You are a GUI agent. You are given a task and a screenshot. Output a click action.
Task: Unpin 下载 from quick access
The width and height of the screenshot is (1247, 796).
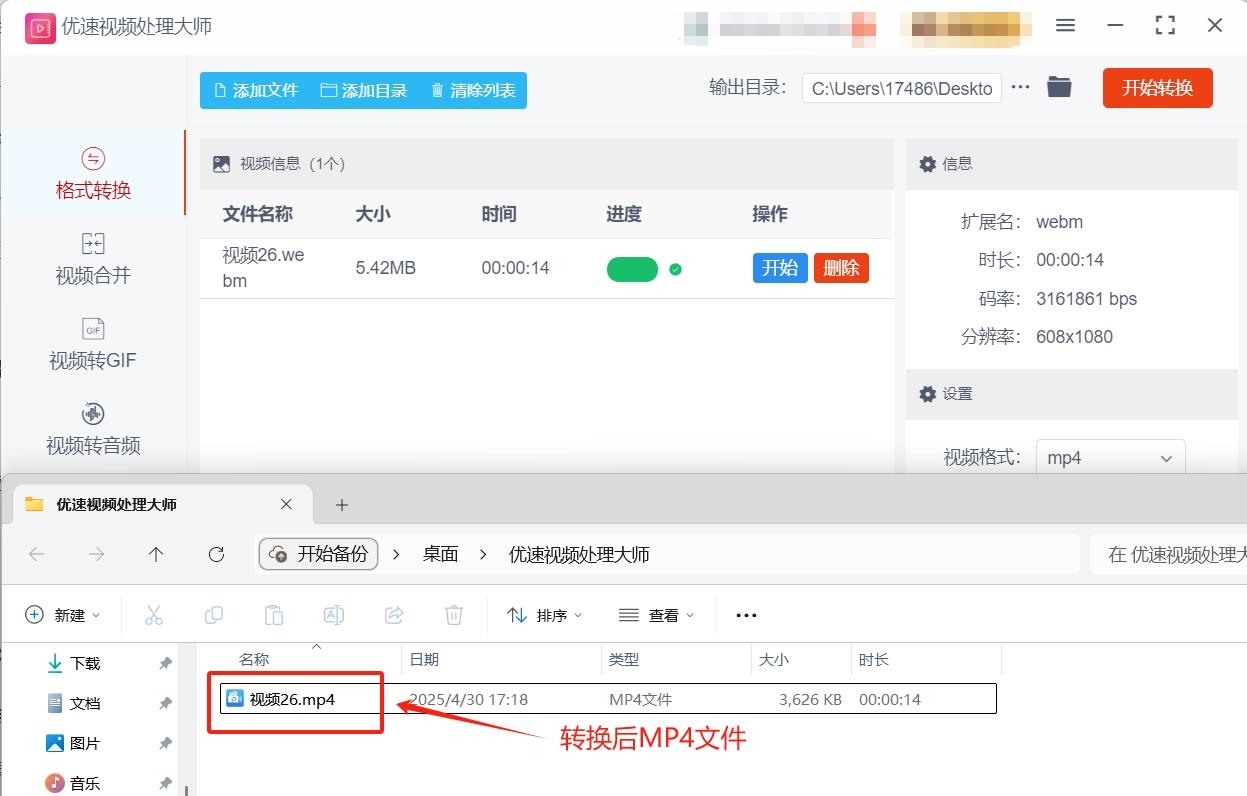166,662
